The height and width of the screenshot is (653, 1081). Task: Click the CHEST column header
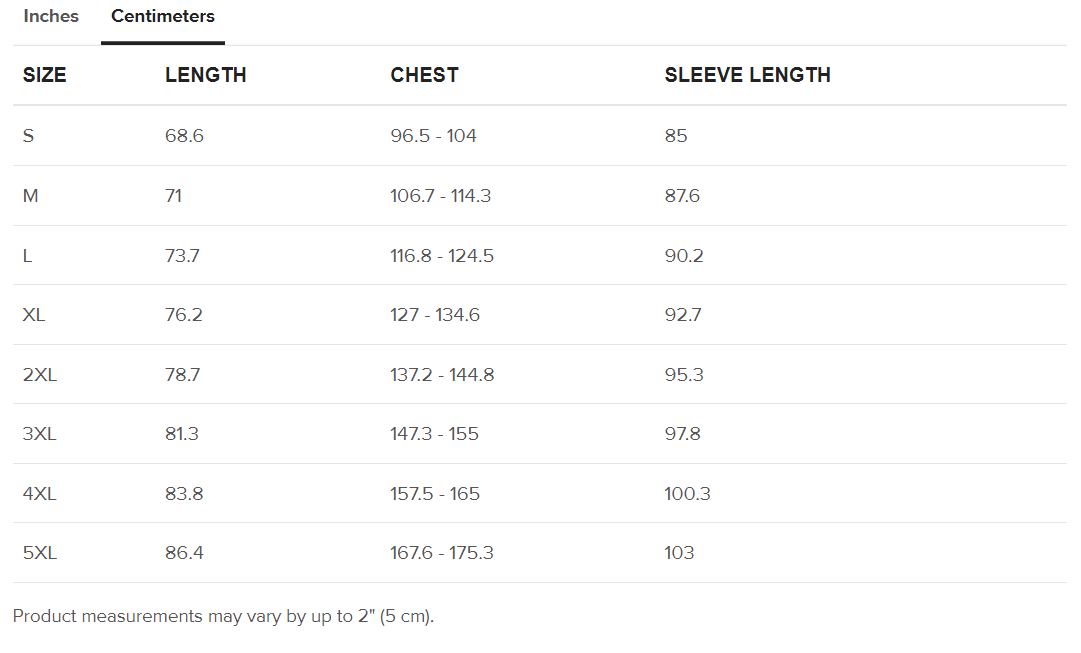point(425,74)
